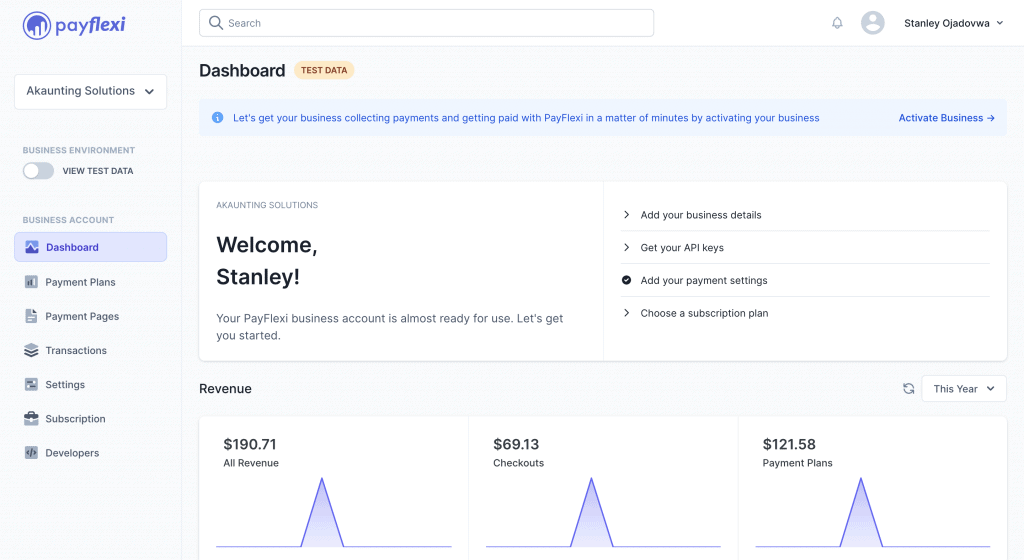Open the This Year period dropdown
This screenshot has height=560, width=1024.
coord(964,389)
